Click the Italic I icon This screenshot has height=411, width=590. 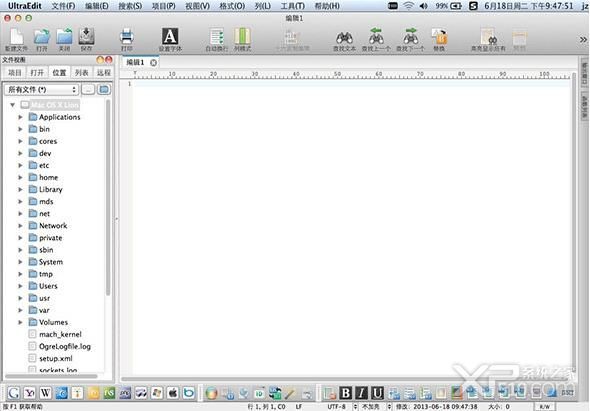coord(361,393)
